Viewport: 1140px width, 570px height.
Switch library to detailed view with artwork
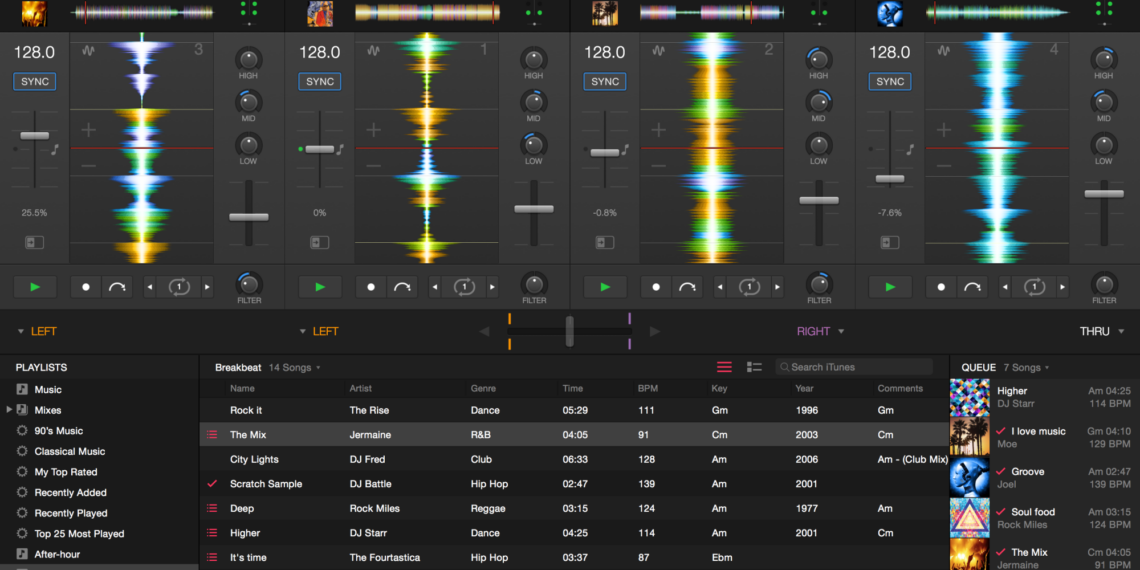coord(754,367)
